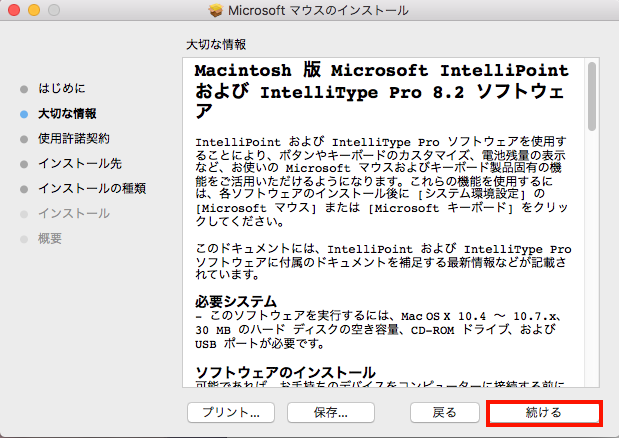
Task: Click the gray bullet beside 使用許諾契約
Action: 24,139
